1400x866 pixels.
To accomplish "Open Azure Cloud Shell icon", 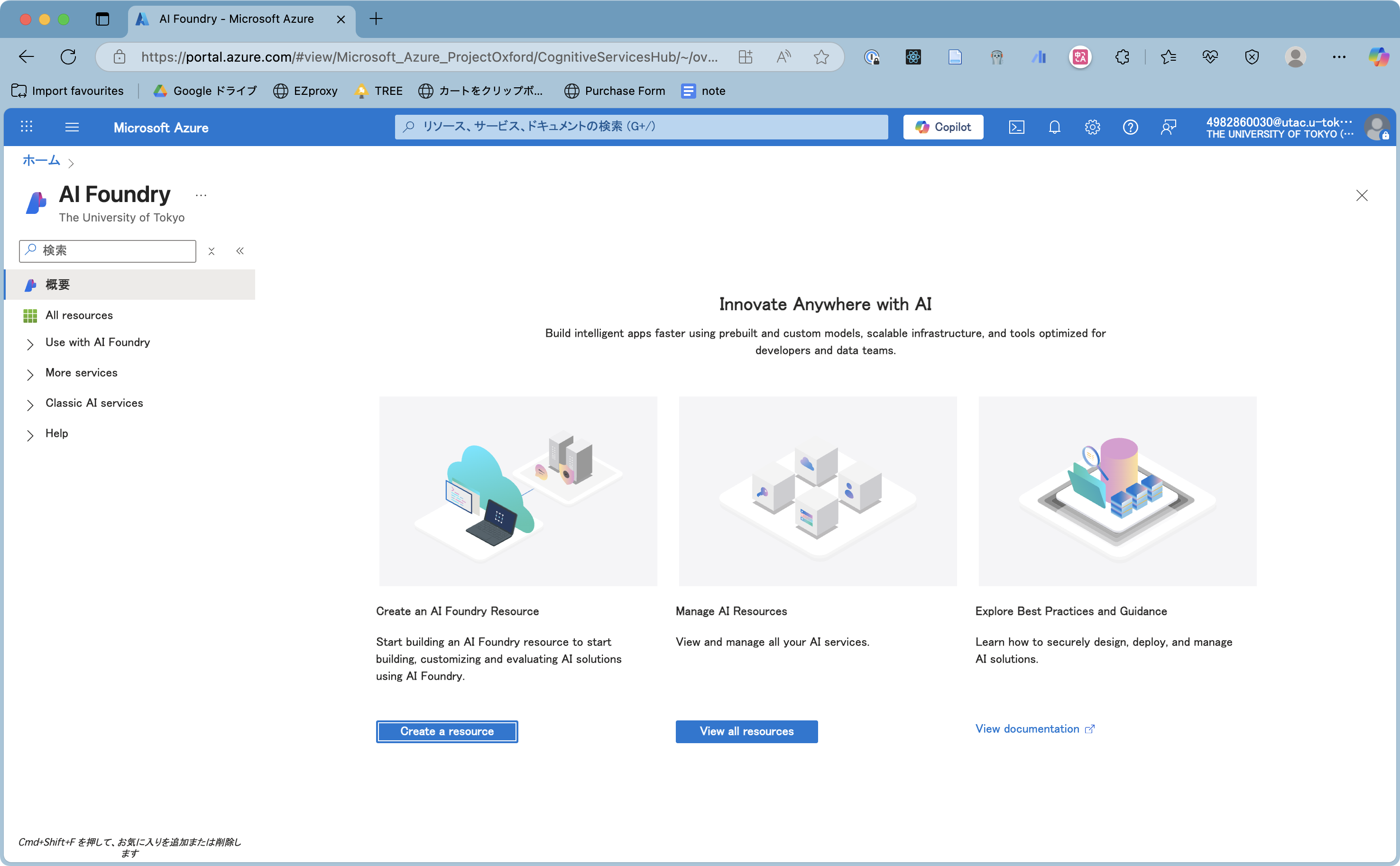I will (1016, 127).
